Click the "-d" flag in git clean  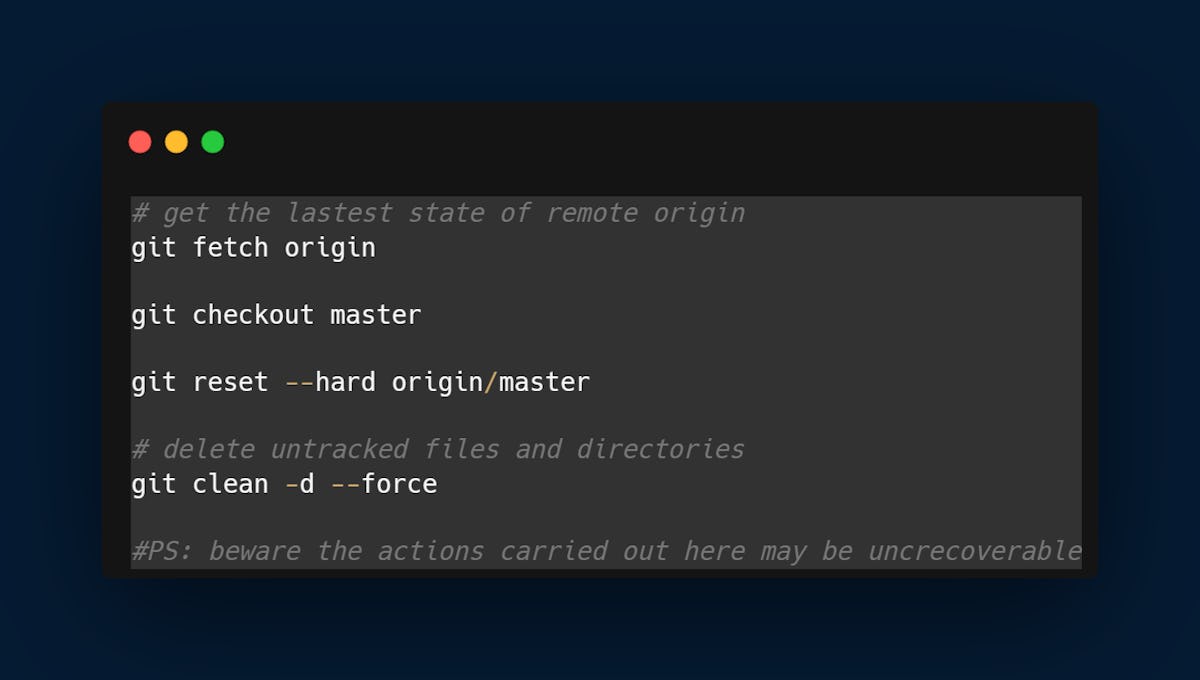tap(299, 484)
